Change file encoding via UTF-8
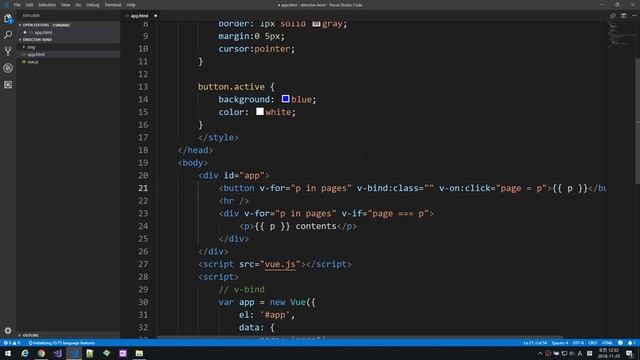640x360 pixels. point(578,343)
